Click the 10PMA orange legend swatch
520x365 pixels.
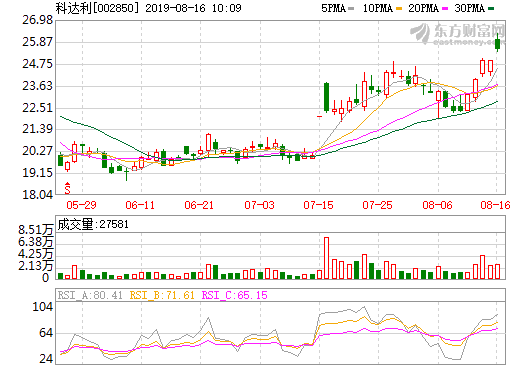click(399, 9)
